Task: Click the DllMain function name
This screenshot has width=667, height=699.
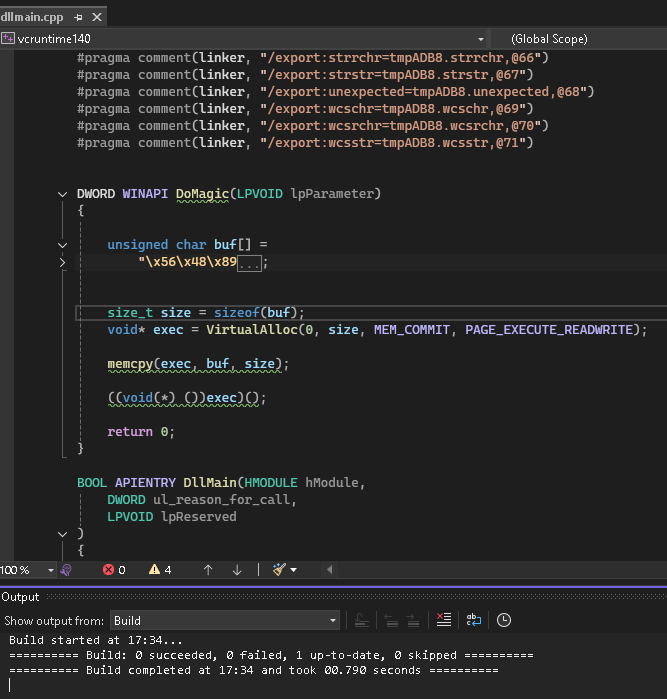Action: (210, 483)
